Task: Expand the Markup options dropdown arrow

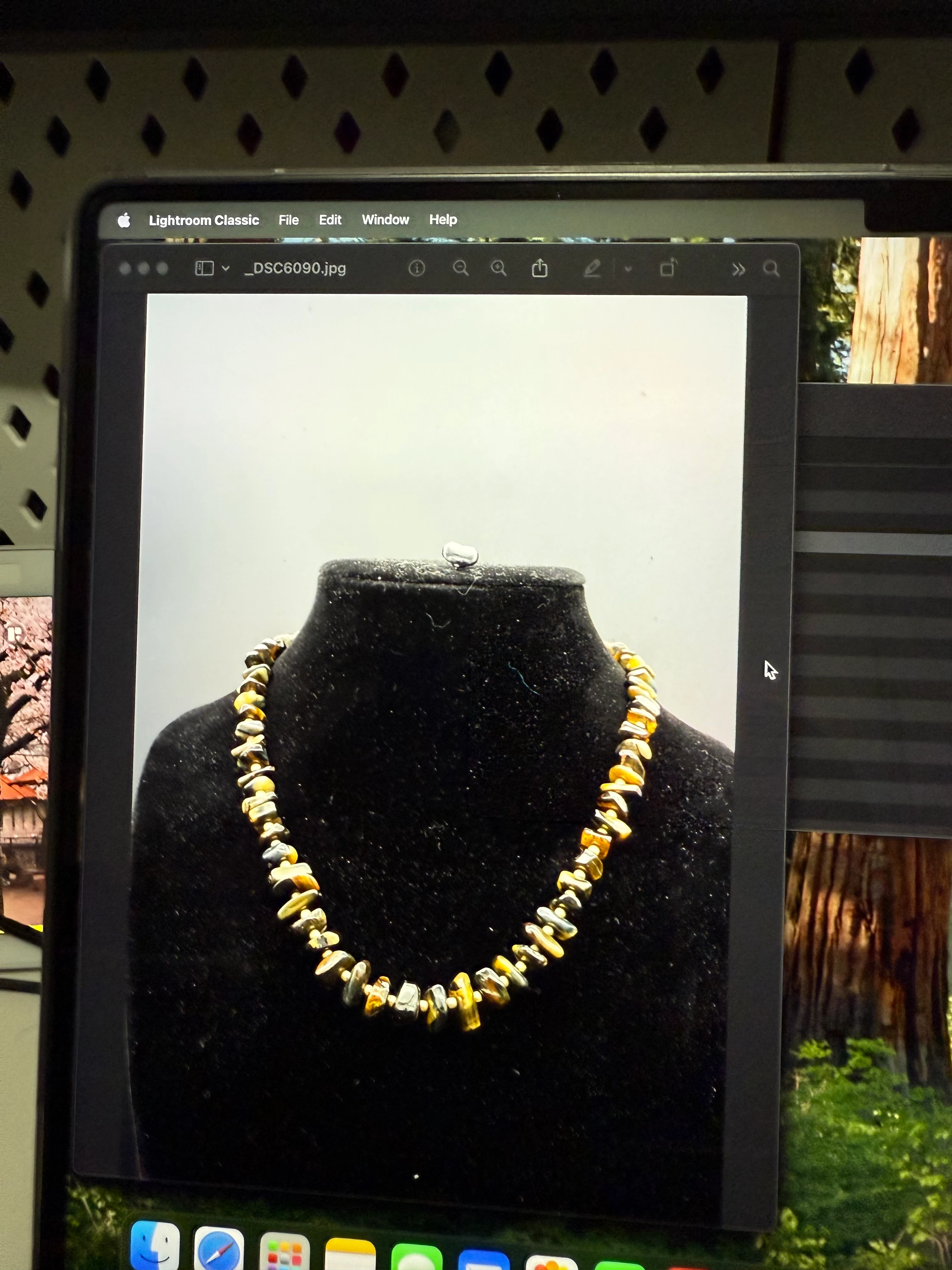Action: (x=628, y=269)
